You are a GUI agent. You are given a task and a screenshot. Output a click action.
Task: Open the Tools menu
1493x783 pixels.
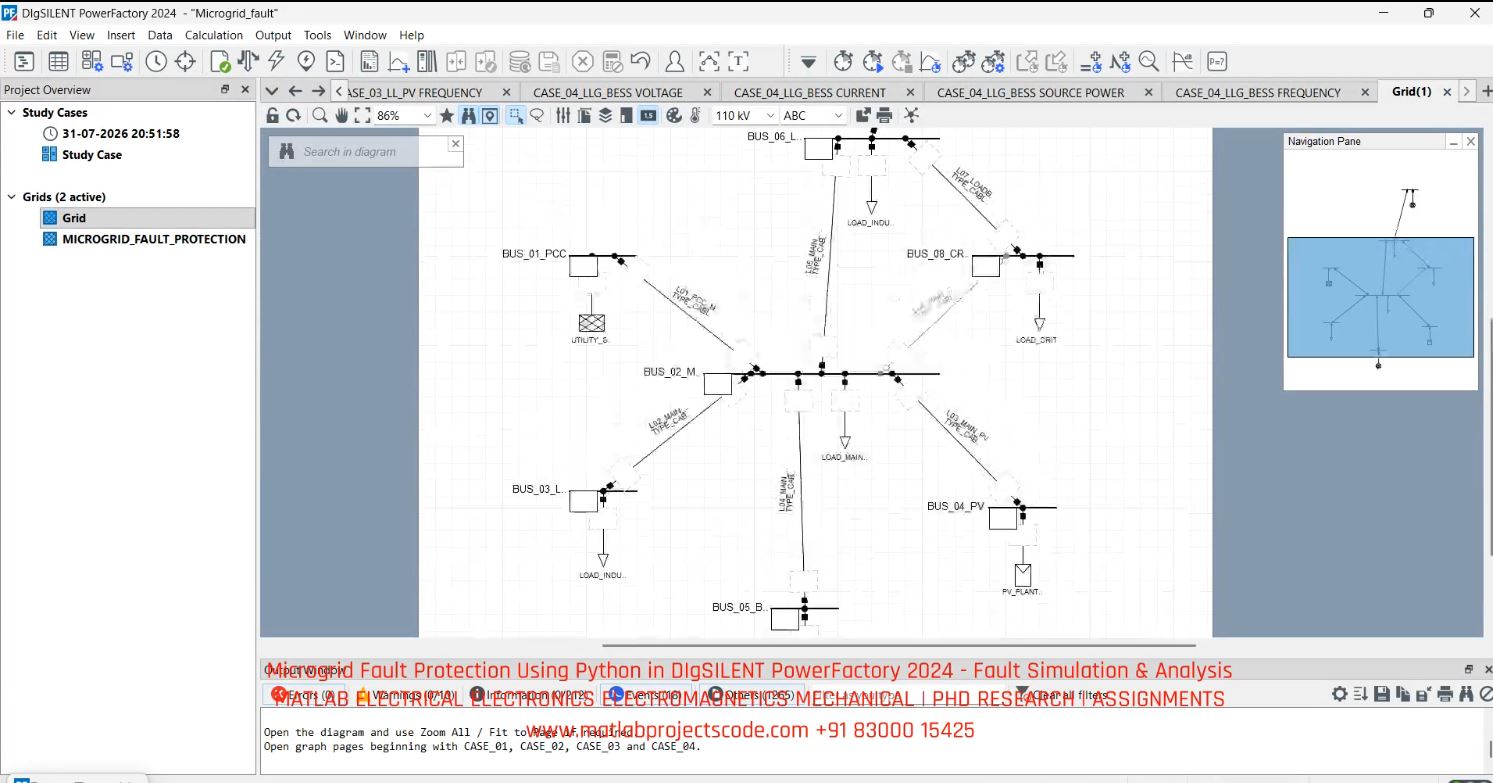[317, 35]
